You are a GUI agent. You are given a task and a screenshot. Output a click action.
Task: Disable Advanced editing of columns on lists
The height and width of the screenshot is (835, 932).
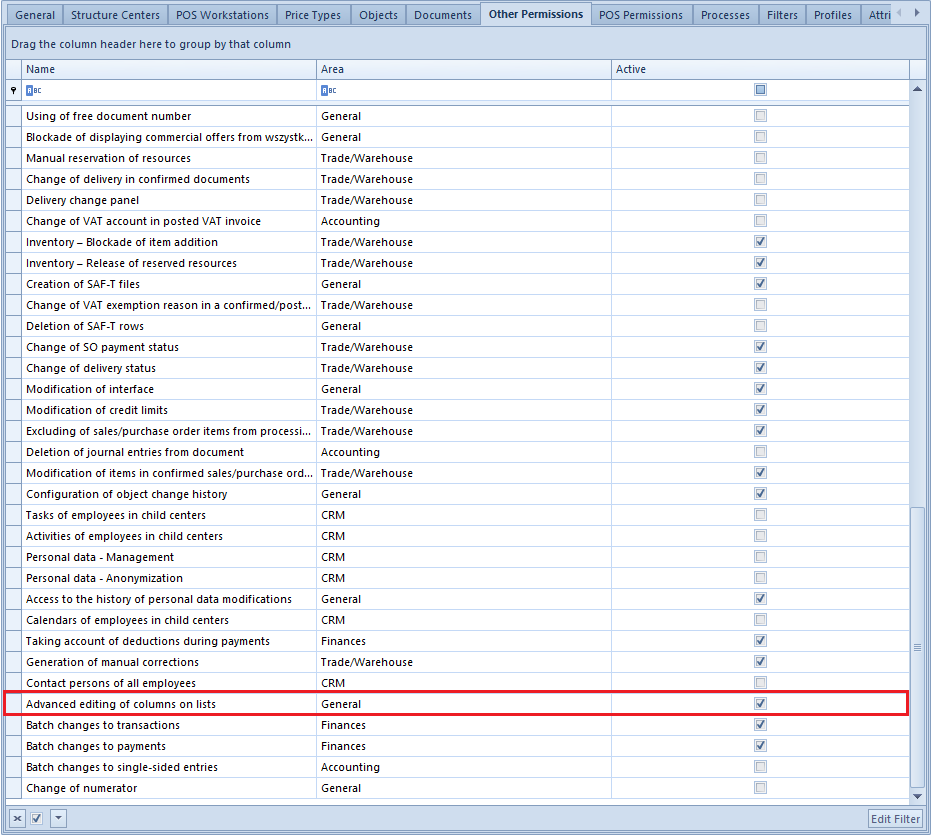pos(760,704)
